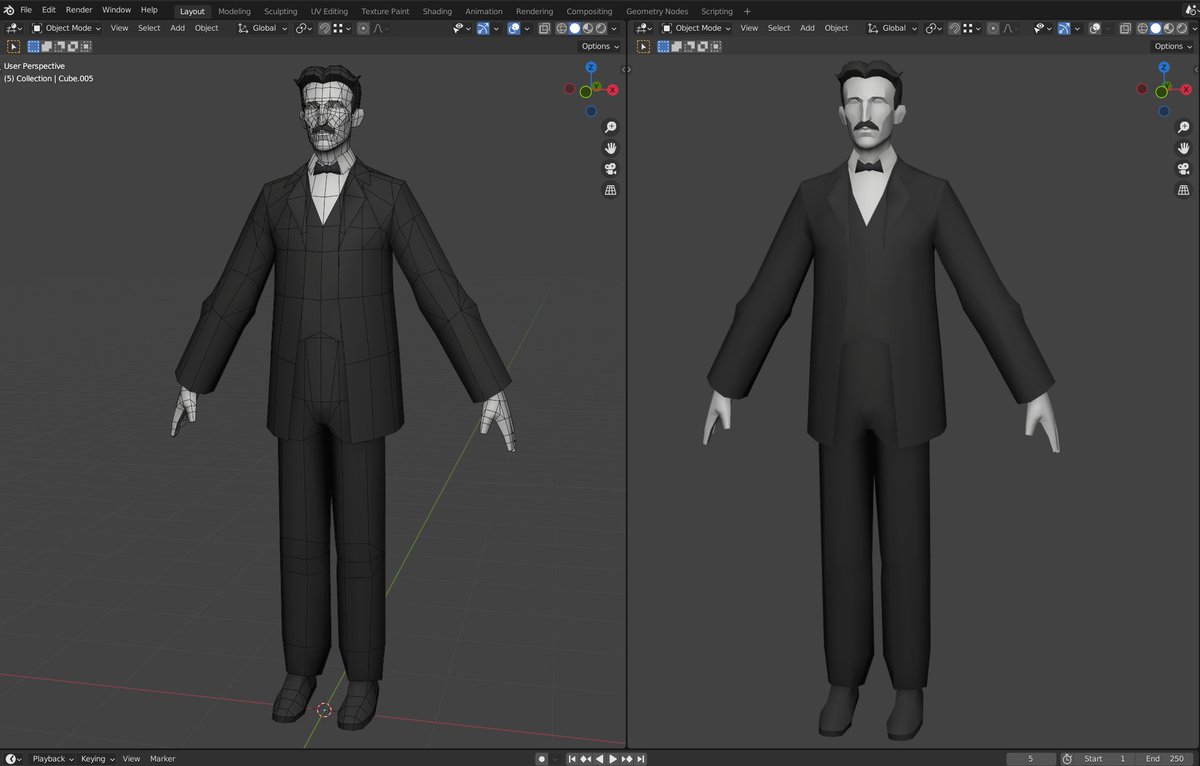This screenshot has width=1200, height=766.
Task: Open the timeline Marker menu
Action: (163, 758)
